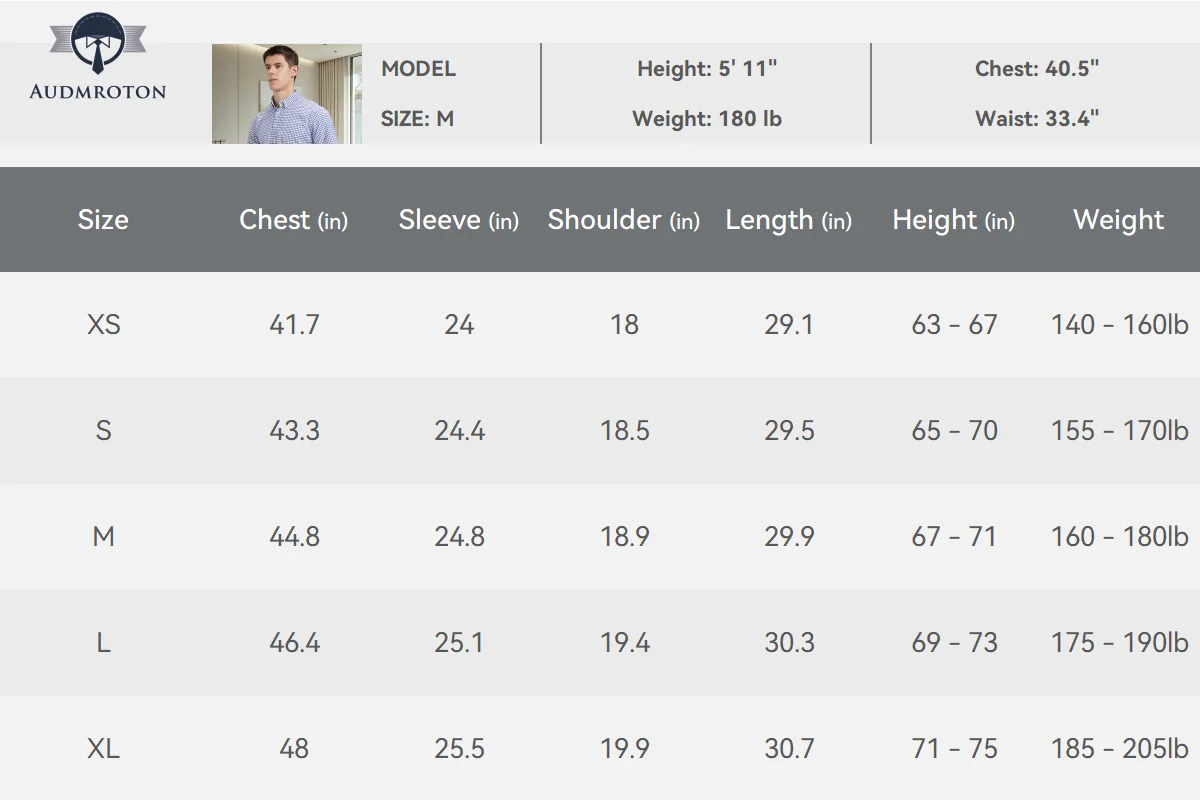Viewport: 1200px width, 800px height.
Task: Click the Audmroton brand name text
Action: click(98, 92)
